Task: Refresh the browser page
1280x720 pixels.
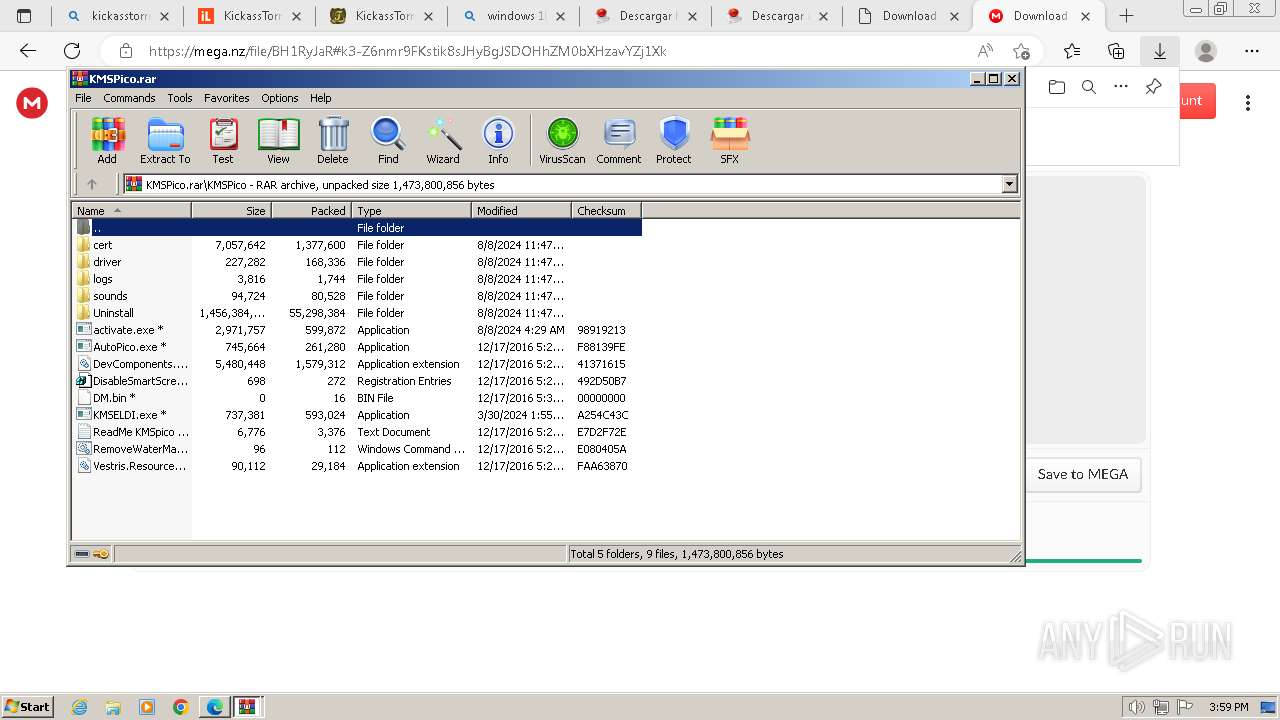Action: tap(72, 51)
